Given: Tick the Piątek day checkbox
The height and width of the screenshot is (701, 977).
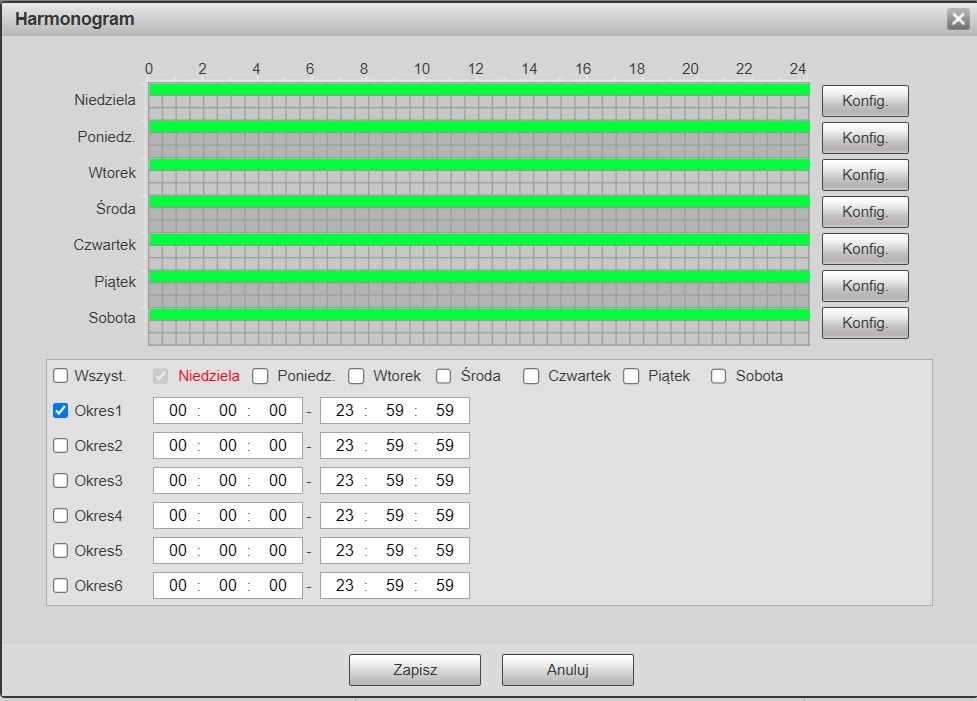Looking at the screenshot, I should click(631, 376).
